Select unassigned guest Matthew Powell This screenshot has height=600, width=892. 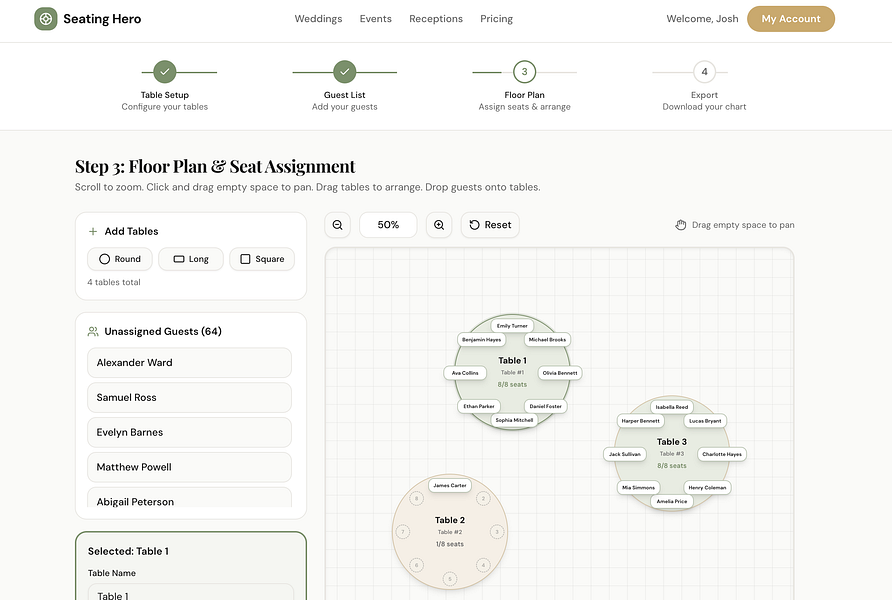[189, 467]
